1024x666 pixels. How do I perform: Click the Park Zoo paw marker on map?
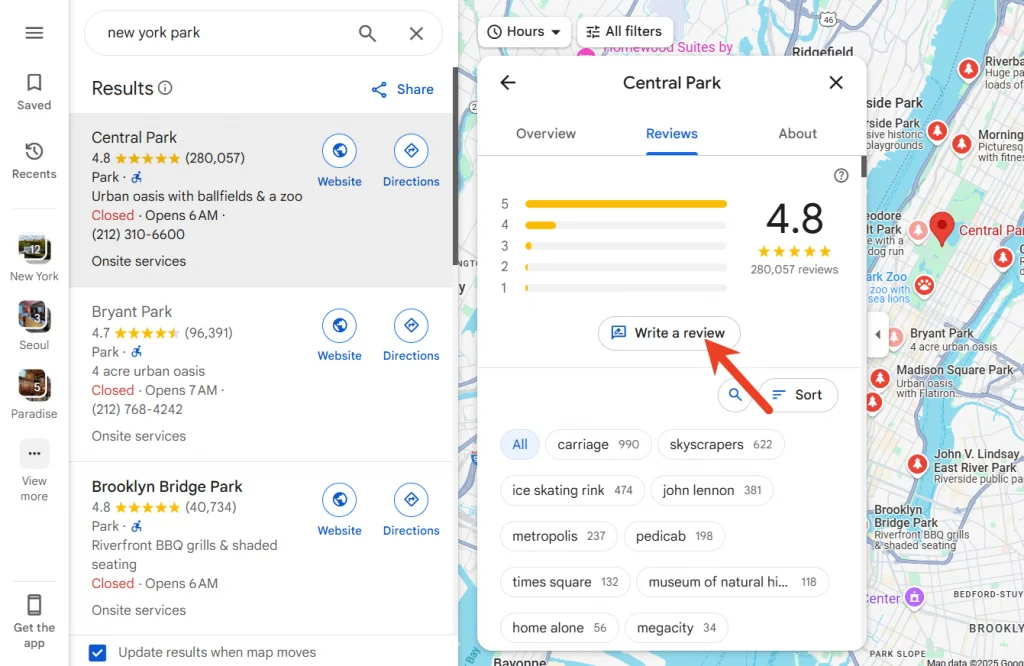tap(924, 285)
